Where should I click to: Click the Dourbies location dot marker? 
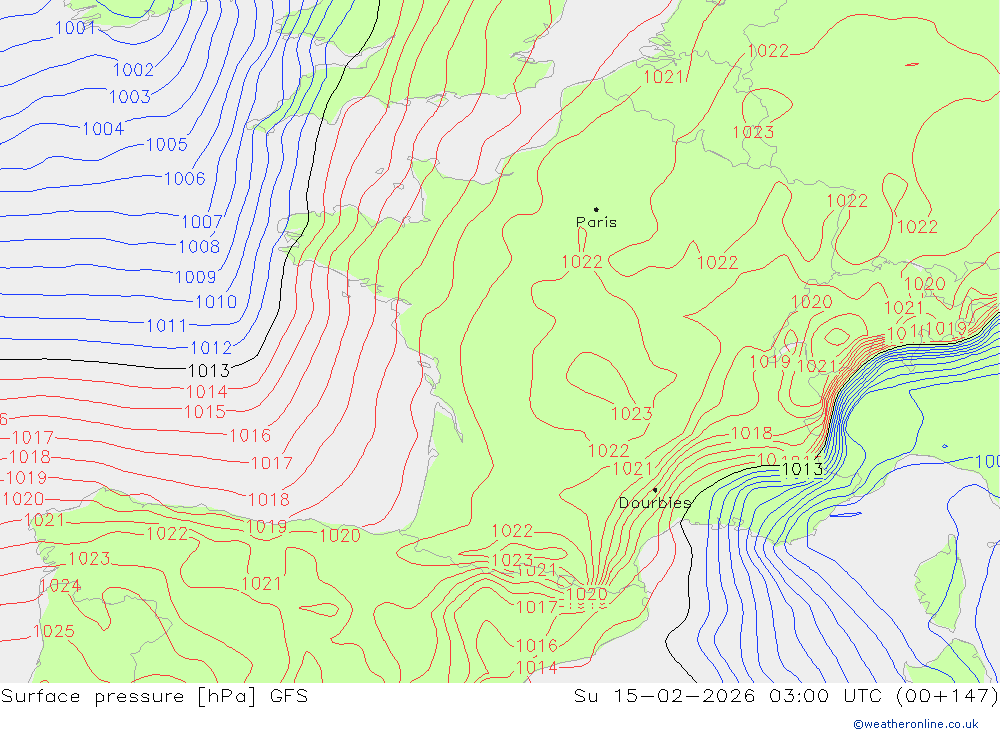655,490
